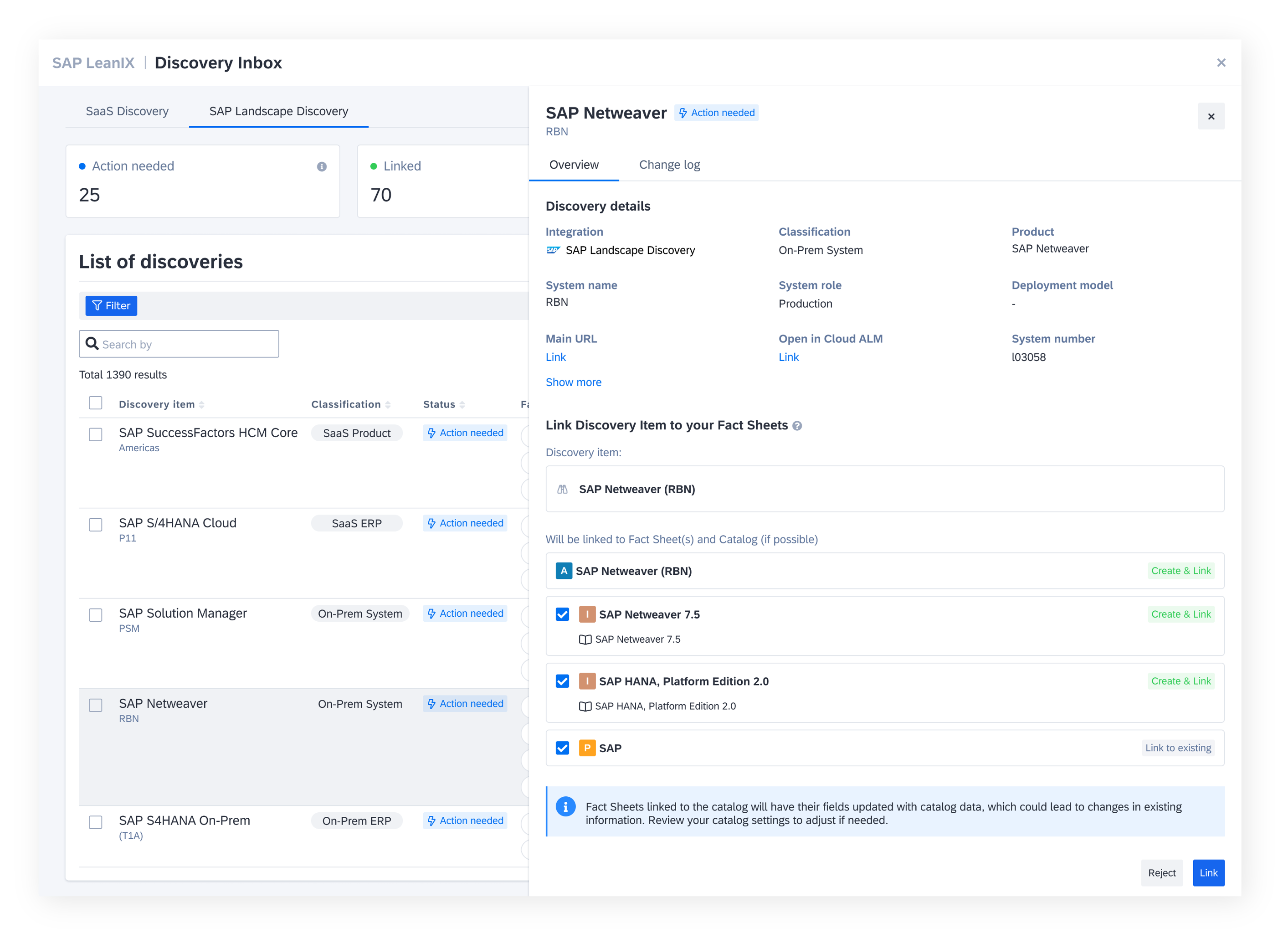Uncheck the SAP HANA, Platform Edition 2.0 checkbox
The height and width of the screenshot is (944, 1288).
pyautogui.click(x=562, y=681)
